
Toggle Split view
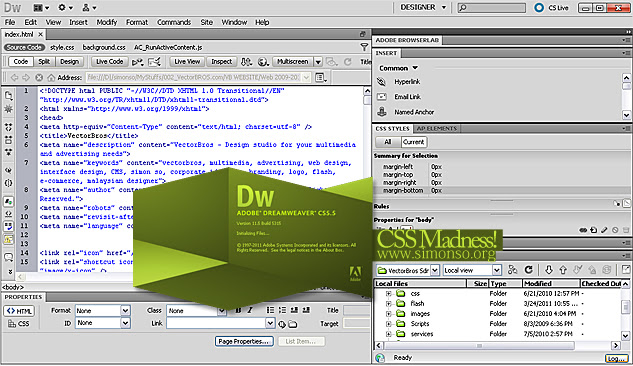44,62
